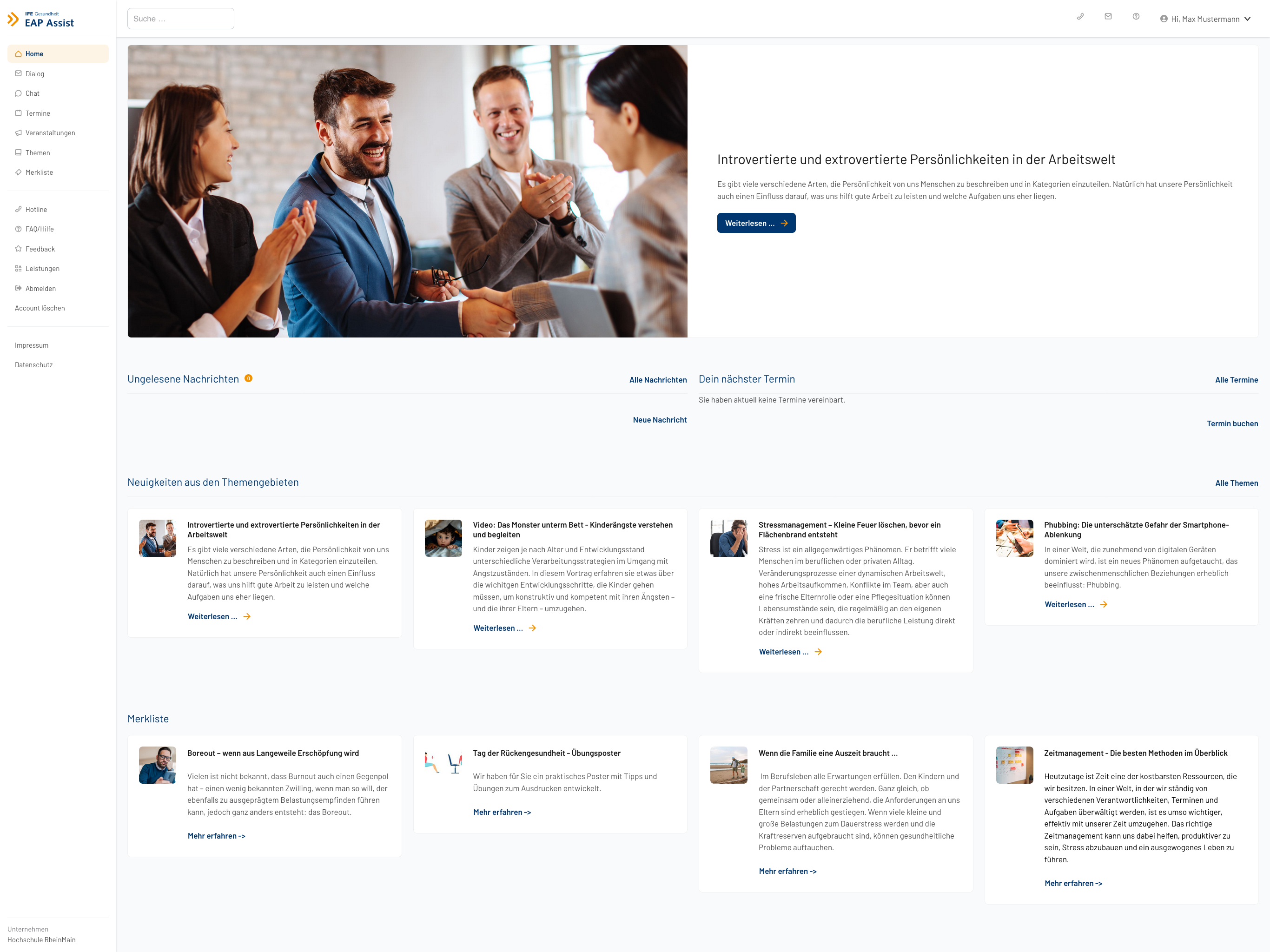Select Home in the sidebar

tap(58, 53)
